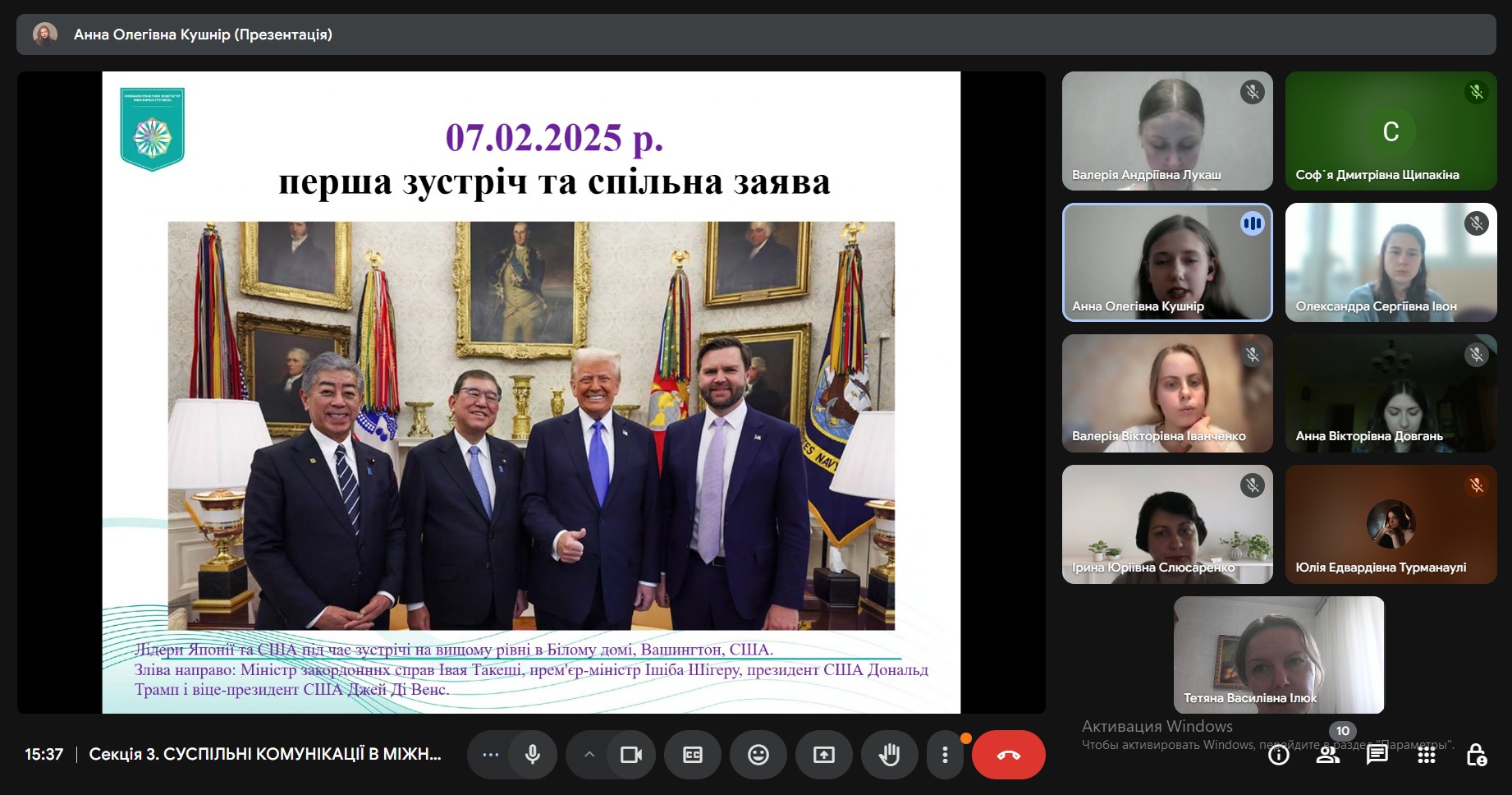This screenshot has width=1512, height=795.
Task: Click the present screen icon
Action: pyautogui.click(x=824, y=755)
